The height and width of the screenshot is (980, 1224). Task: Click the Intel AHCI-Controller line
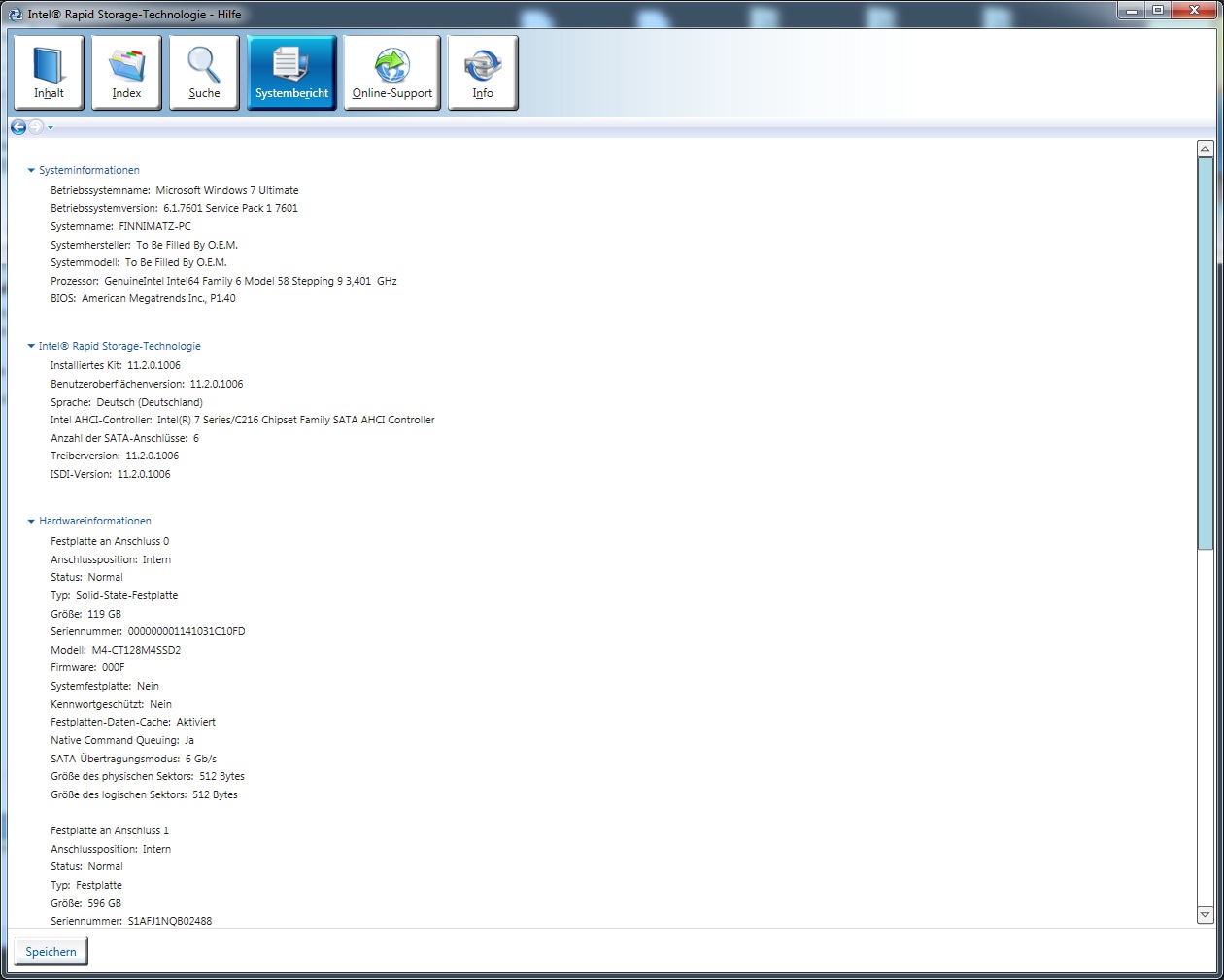(x=243, y=420)
